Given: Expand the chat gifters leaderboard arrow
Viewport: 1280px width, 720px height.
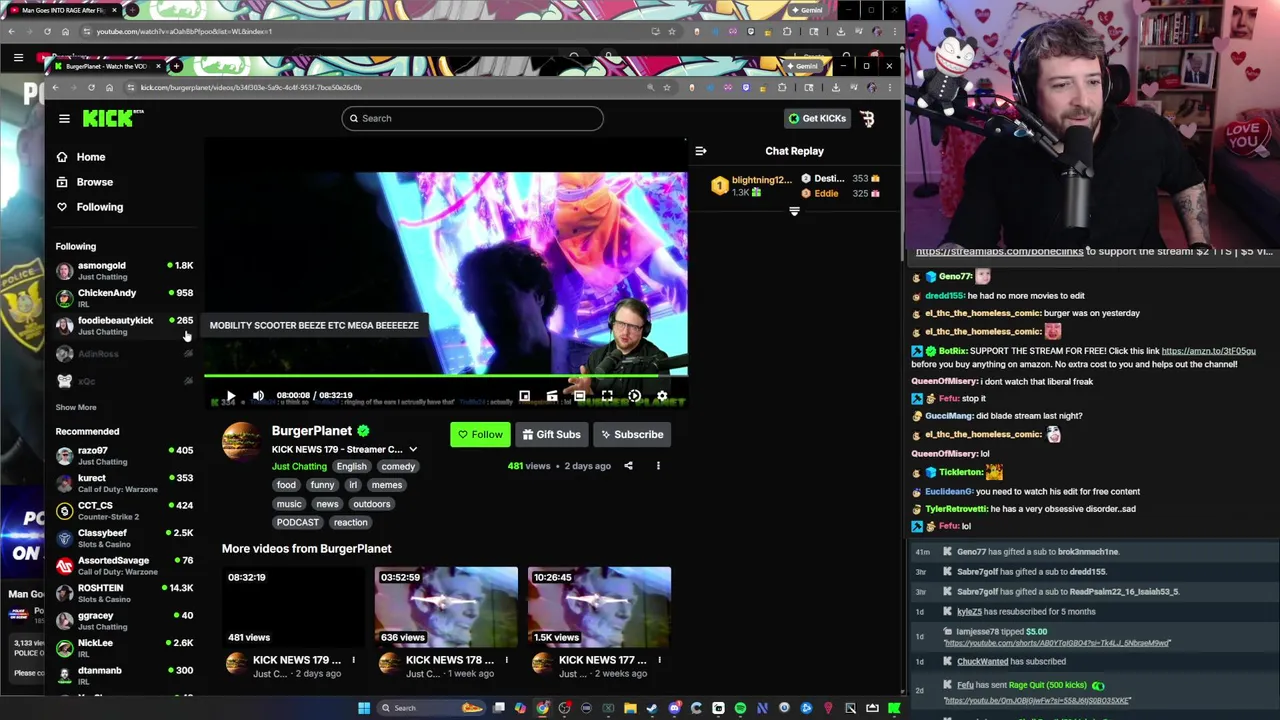Looking at the screenshot, I should click(794, 211).
